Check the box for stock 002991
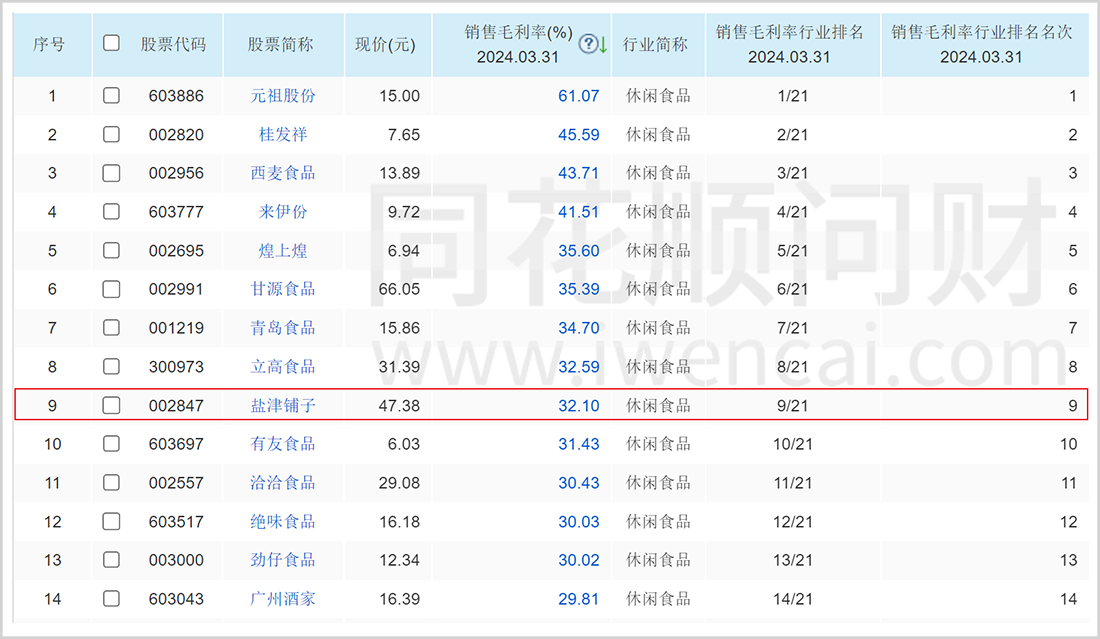The height and width of the screenshot is (639, 1100). pos(111,289)
